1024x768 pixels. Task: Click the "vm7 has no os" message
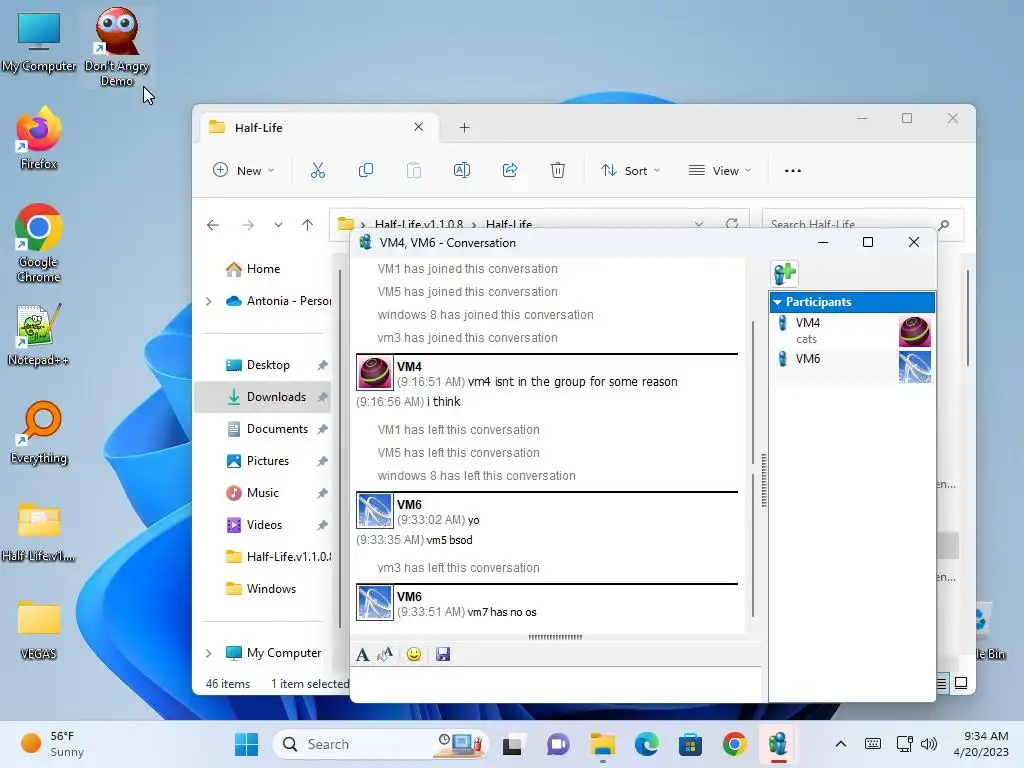pos(502,613)
